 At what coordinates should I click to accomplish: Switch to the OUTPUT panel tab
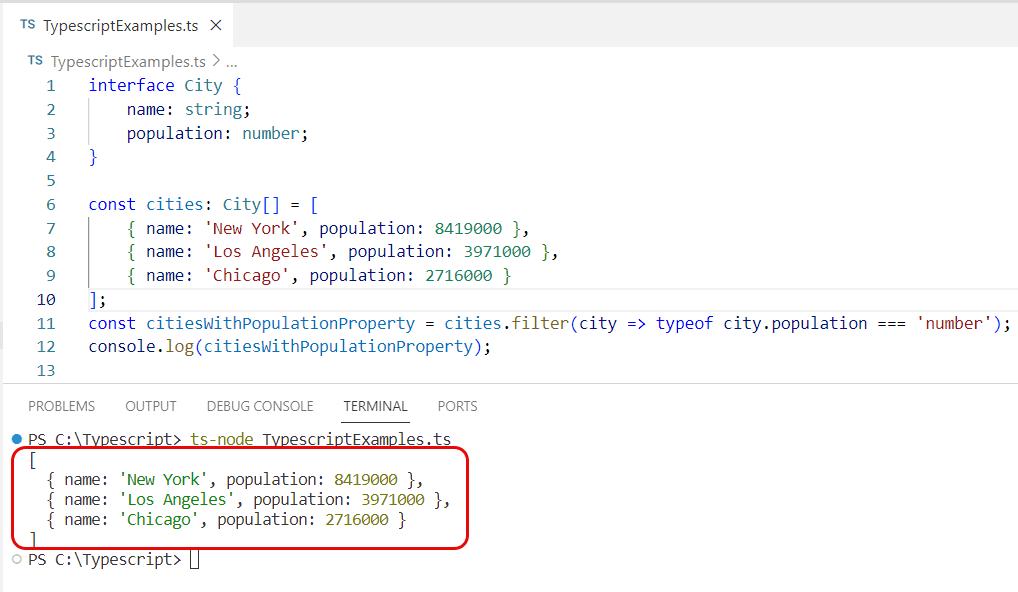coord(151,406)
